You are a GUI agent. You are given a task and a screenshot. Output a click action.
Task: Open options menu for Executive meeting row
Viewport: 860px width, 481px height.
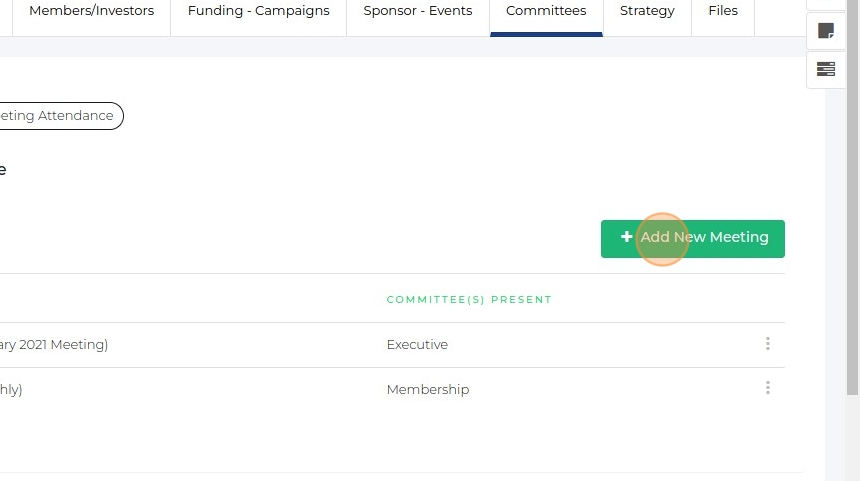(768, 344)
